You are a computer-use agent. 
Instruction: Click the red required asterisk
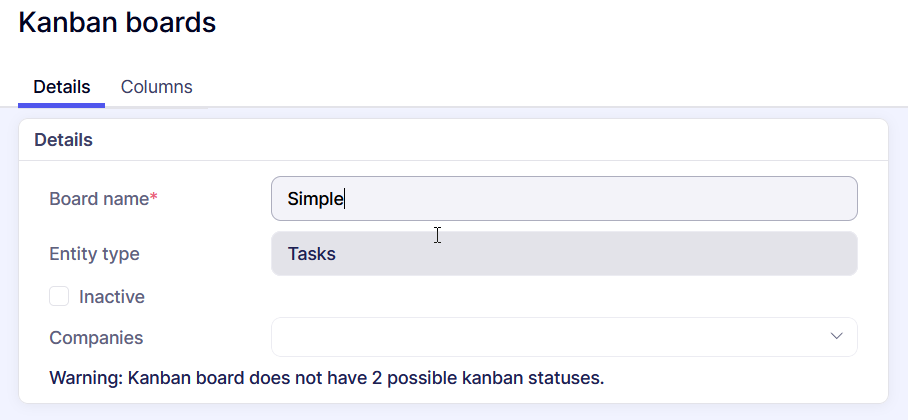pos(154,197)
